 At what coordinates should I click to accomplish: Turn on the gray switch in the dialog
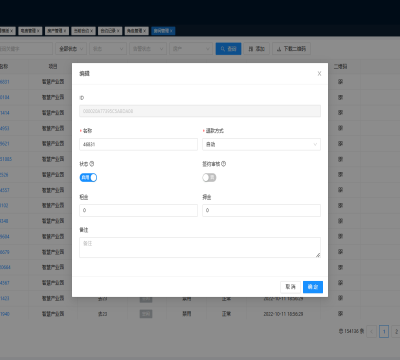pyautogui.click(x=209, y=178)
